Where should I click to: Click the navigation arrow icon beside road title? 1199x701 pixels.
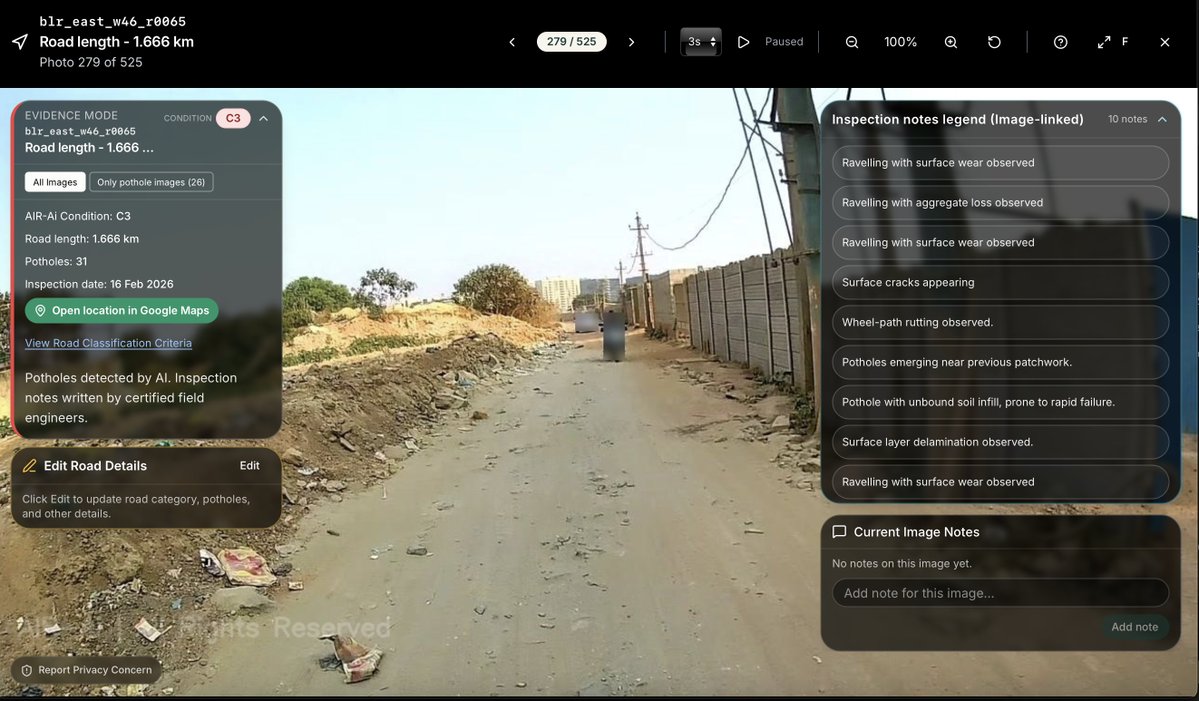(x=20, y=41)
